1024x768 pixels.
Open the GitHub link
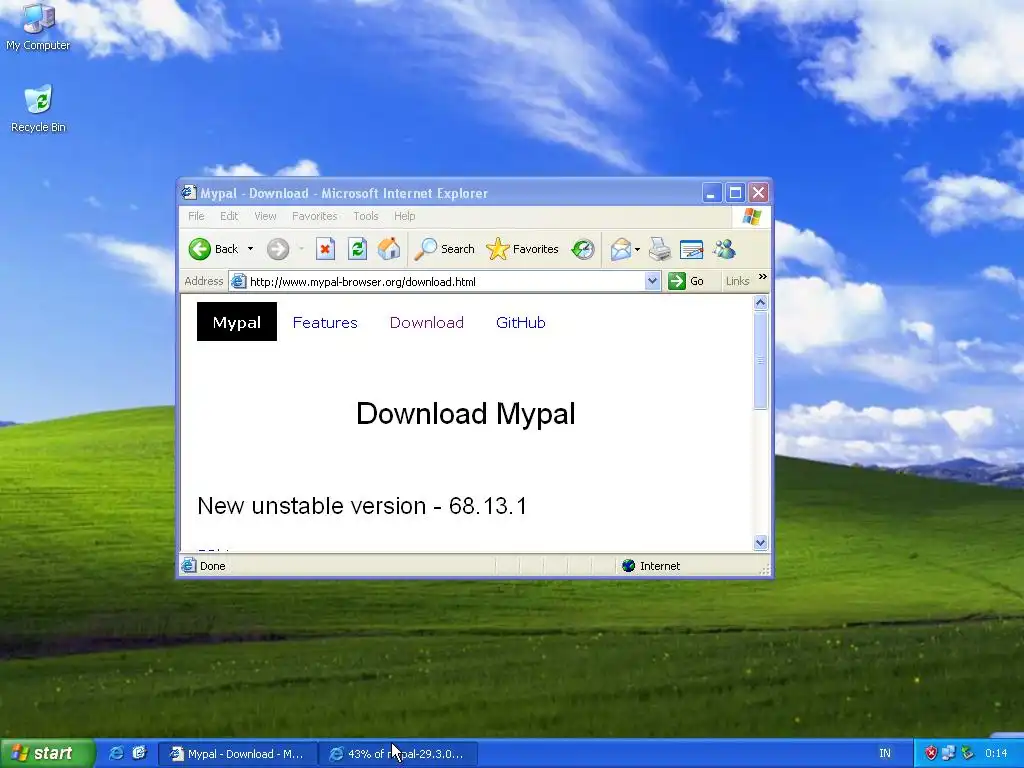(520, 323)
